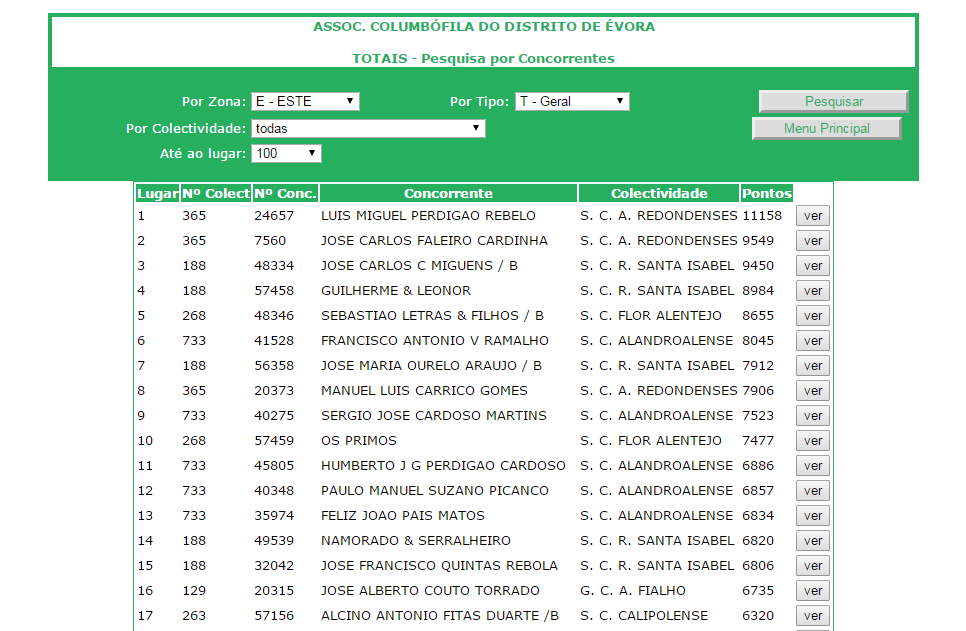View Humberto J G Perdigao Cardoso details
This screenshot has height=631, width=966.
(x=813, y=466)
